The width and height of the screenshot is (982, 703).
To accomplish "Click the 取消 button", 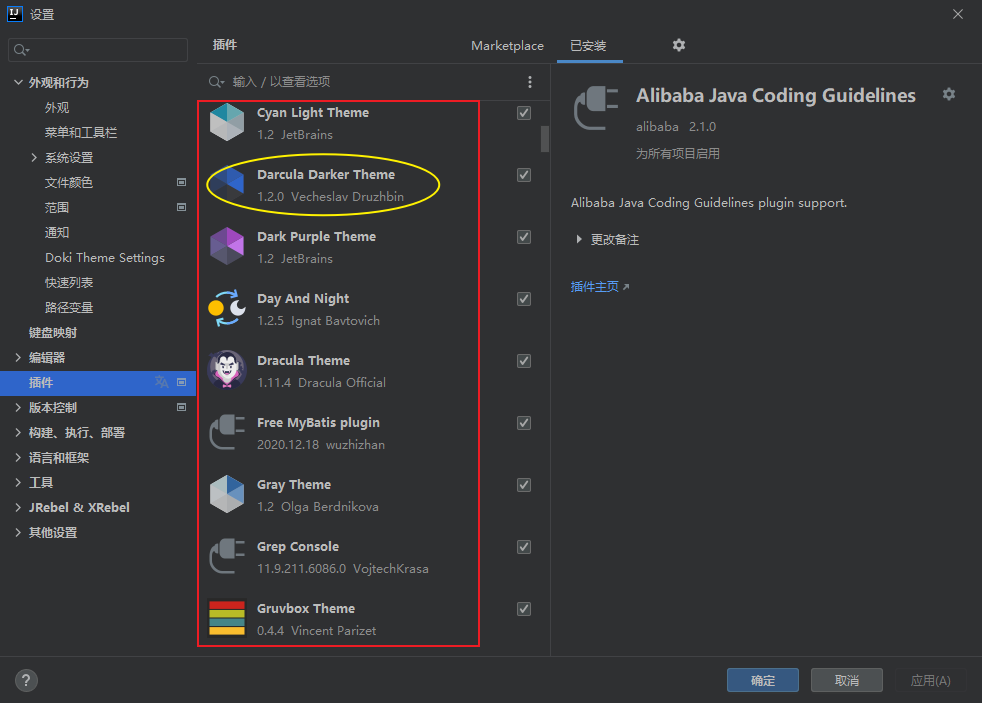I will pyautogui.click(x=847, y=680).
